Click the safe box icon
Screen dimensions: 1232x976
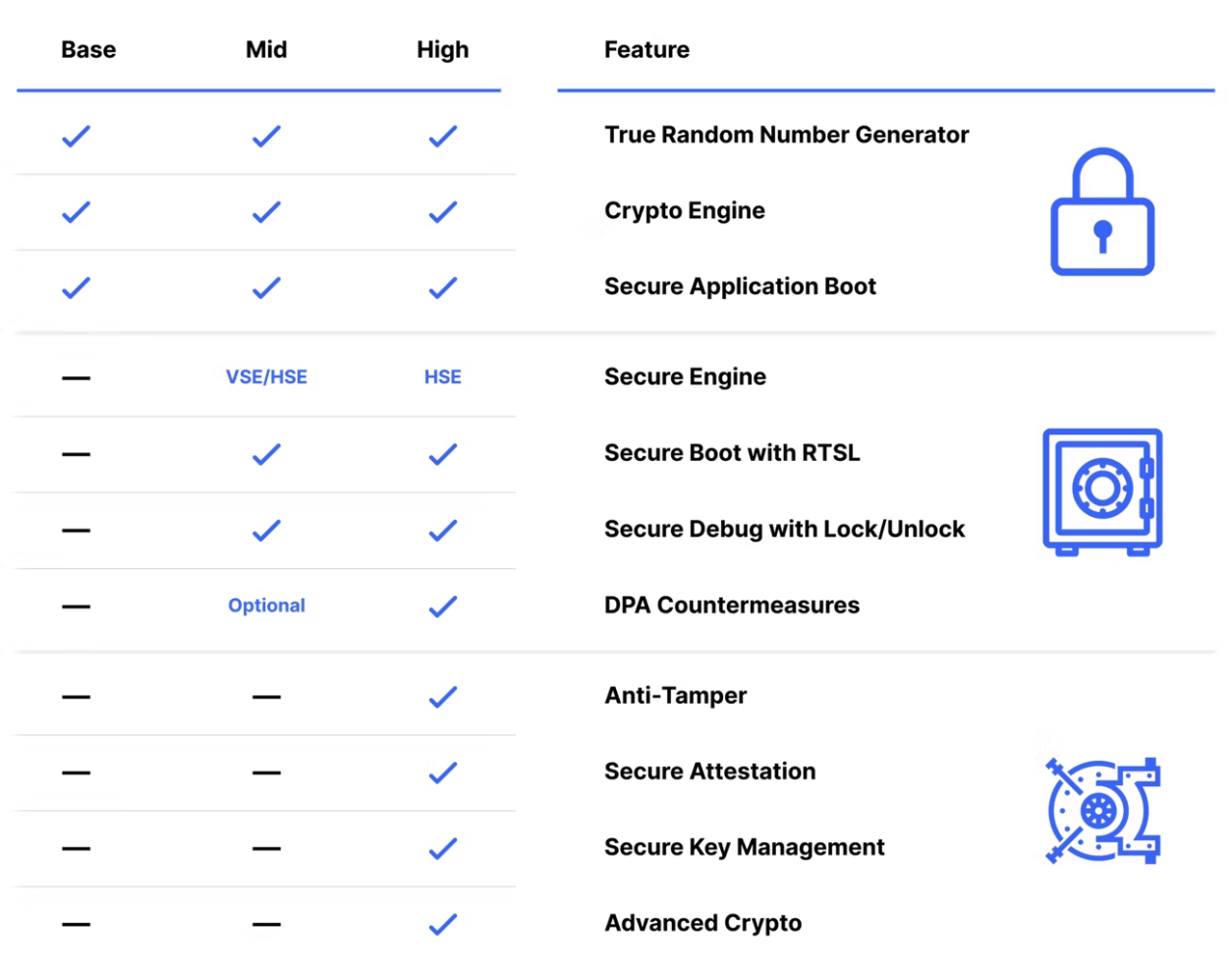[1102, 491]
